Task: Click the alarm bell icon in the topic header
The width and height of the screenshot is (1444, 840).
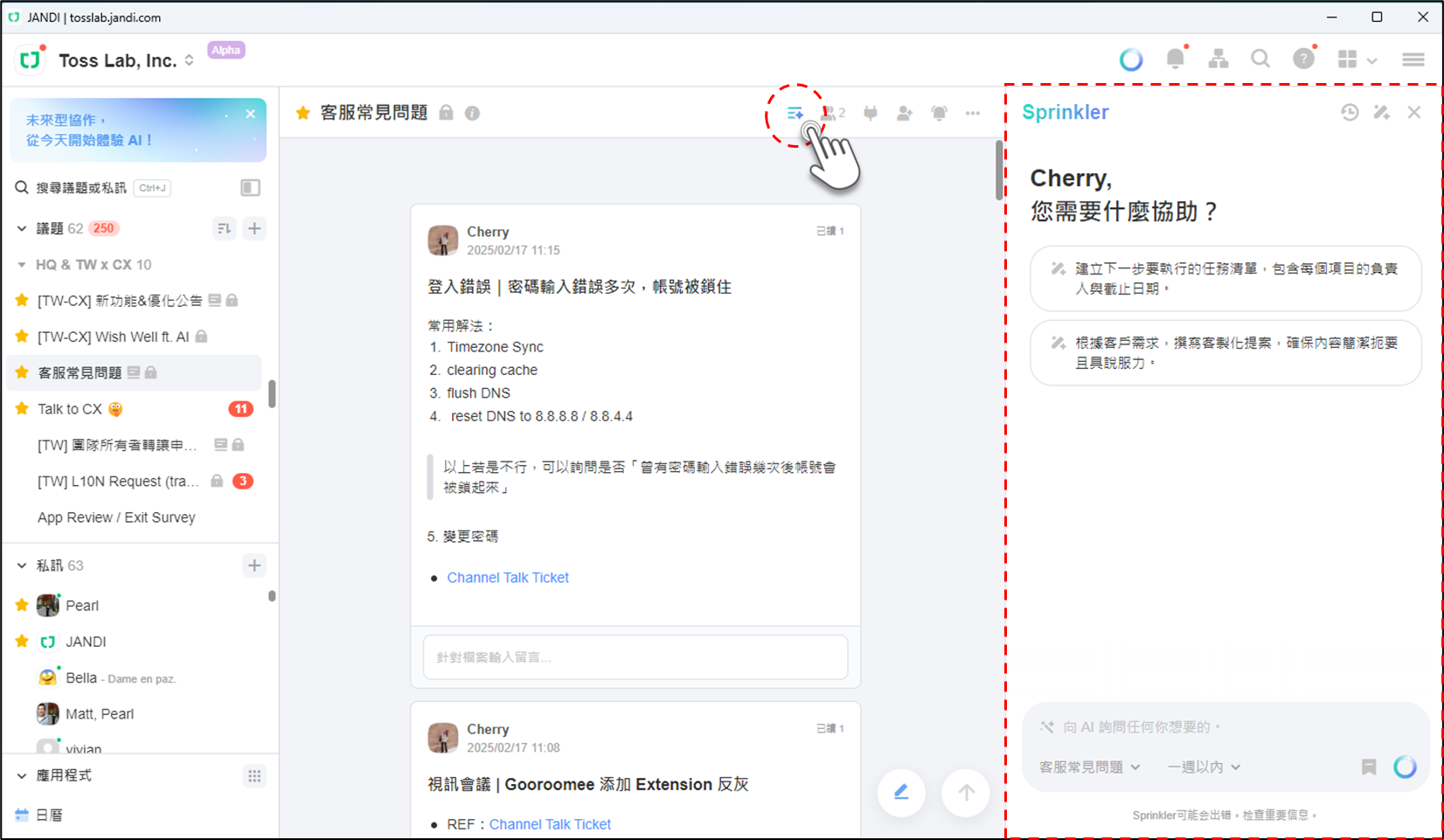Action: tap(940, 113)
